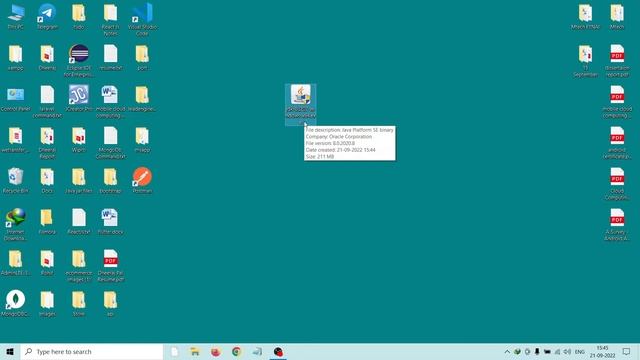640x360 pixels.
Task: Select the android certificate PDF file
Action: pos(617,143)
